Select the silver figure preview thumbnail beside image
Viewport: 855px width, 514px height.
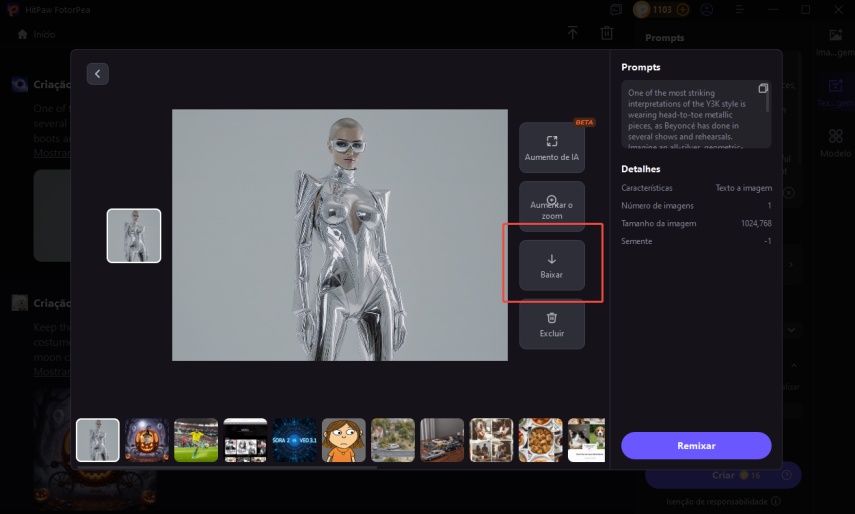click(x=134, y=235)
